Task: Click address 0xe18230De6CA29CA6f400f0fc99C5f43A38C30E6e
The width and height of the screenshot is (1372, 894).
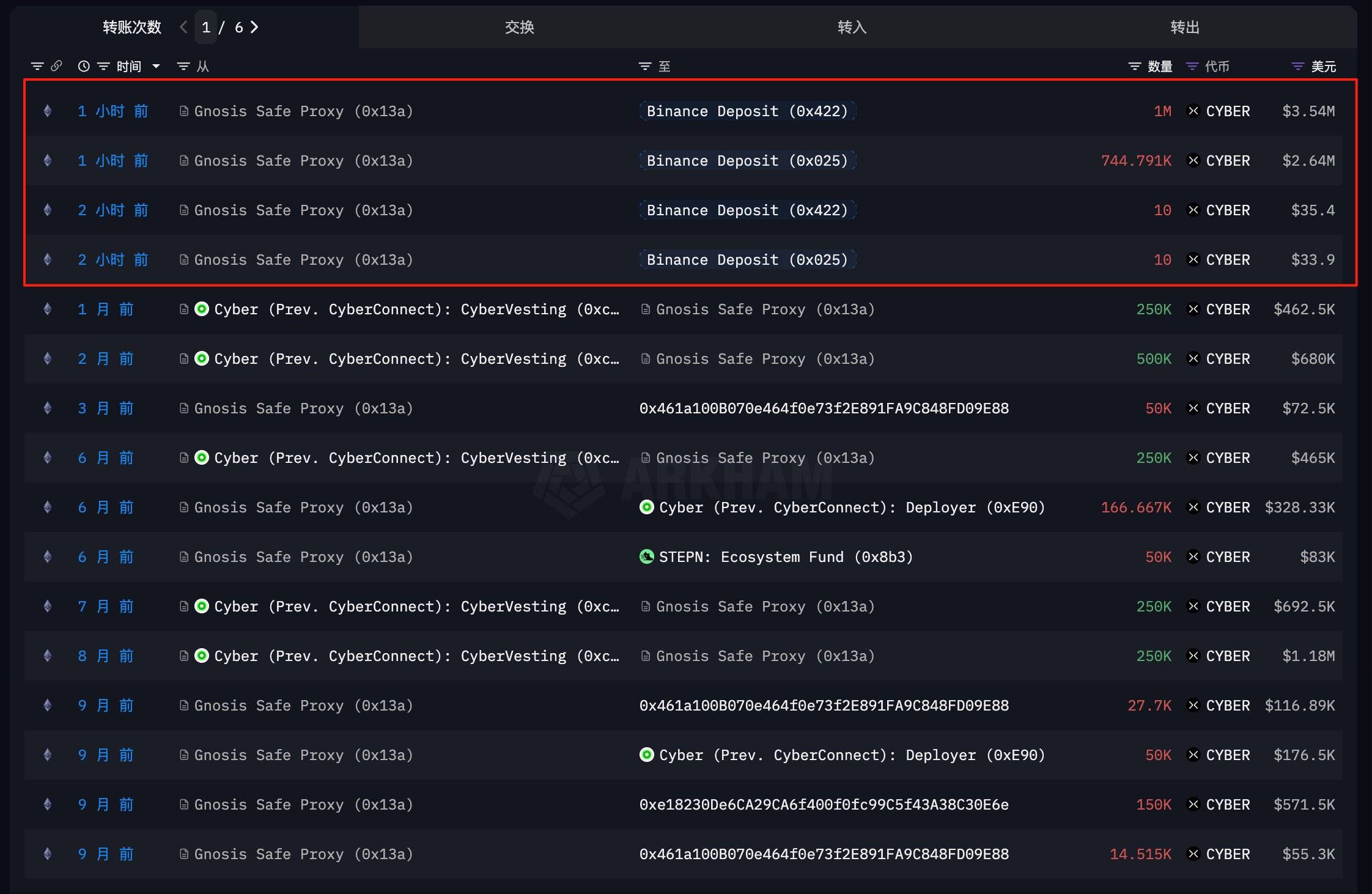Action: [824, 804]
